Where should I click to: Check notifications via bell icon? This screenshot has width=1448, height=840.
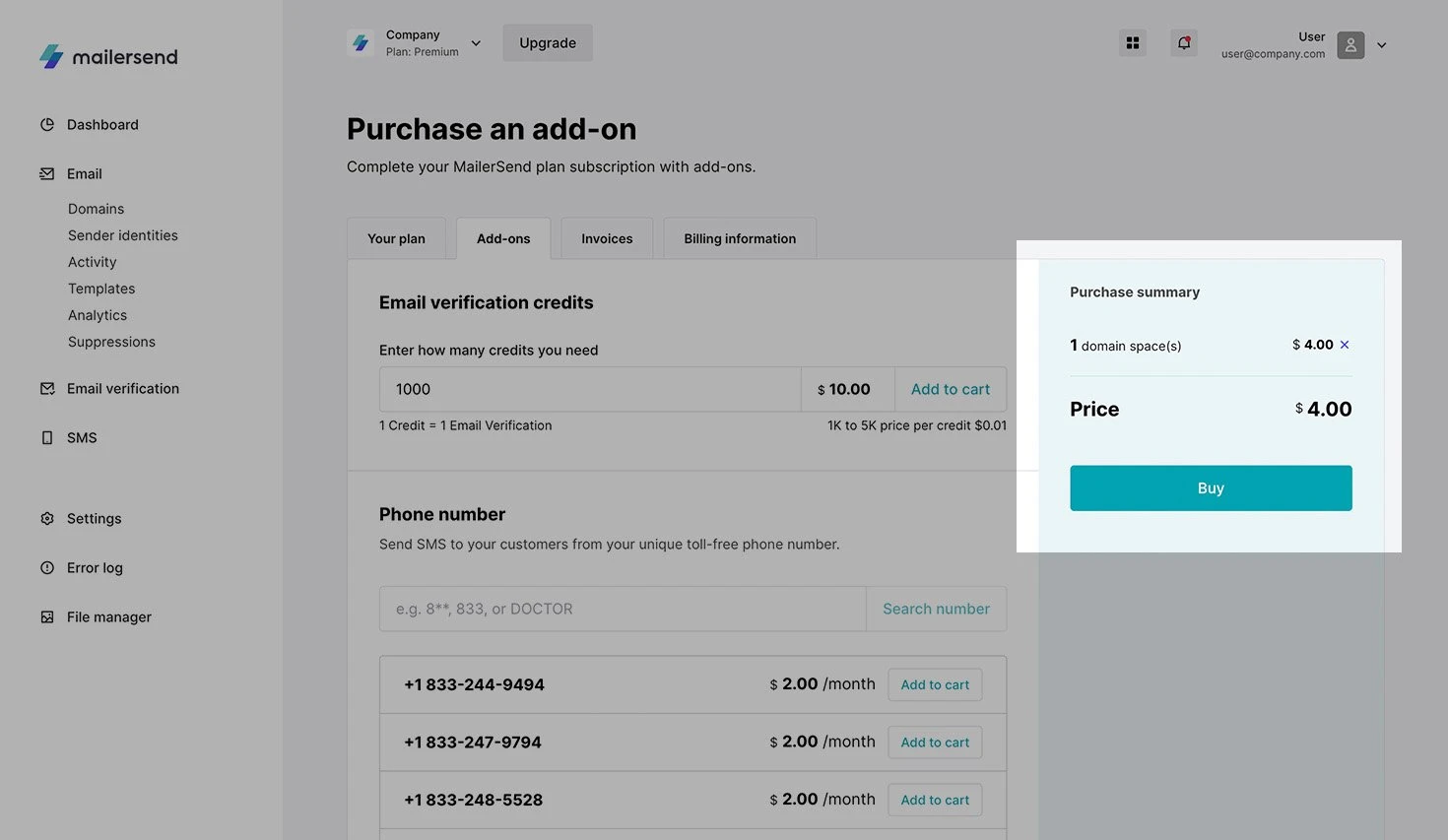click(x=1184, y=43)
